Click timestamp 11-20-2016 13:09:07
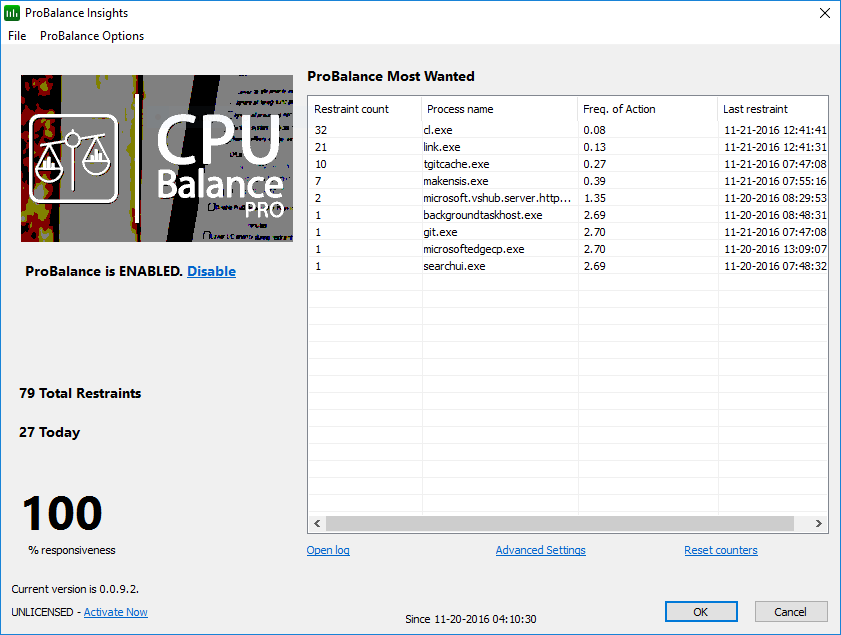Screen dimensions: 841x635 (775, 249)
